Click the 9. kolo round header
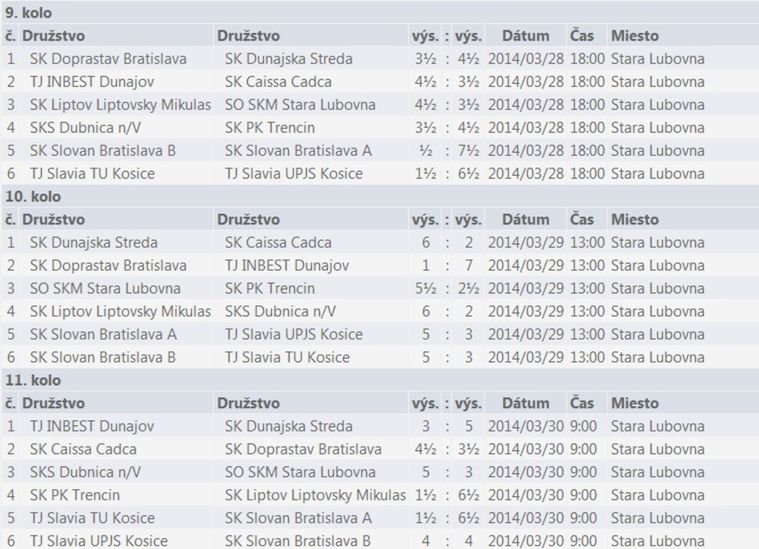759x549 pixels. (x=29, y=13)
